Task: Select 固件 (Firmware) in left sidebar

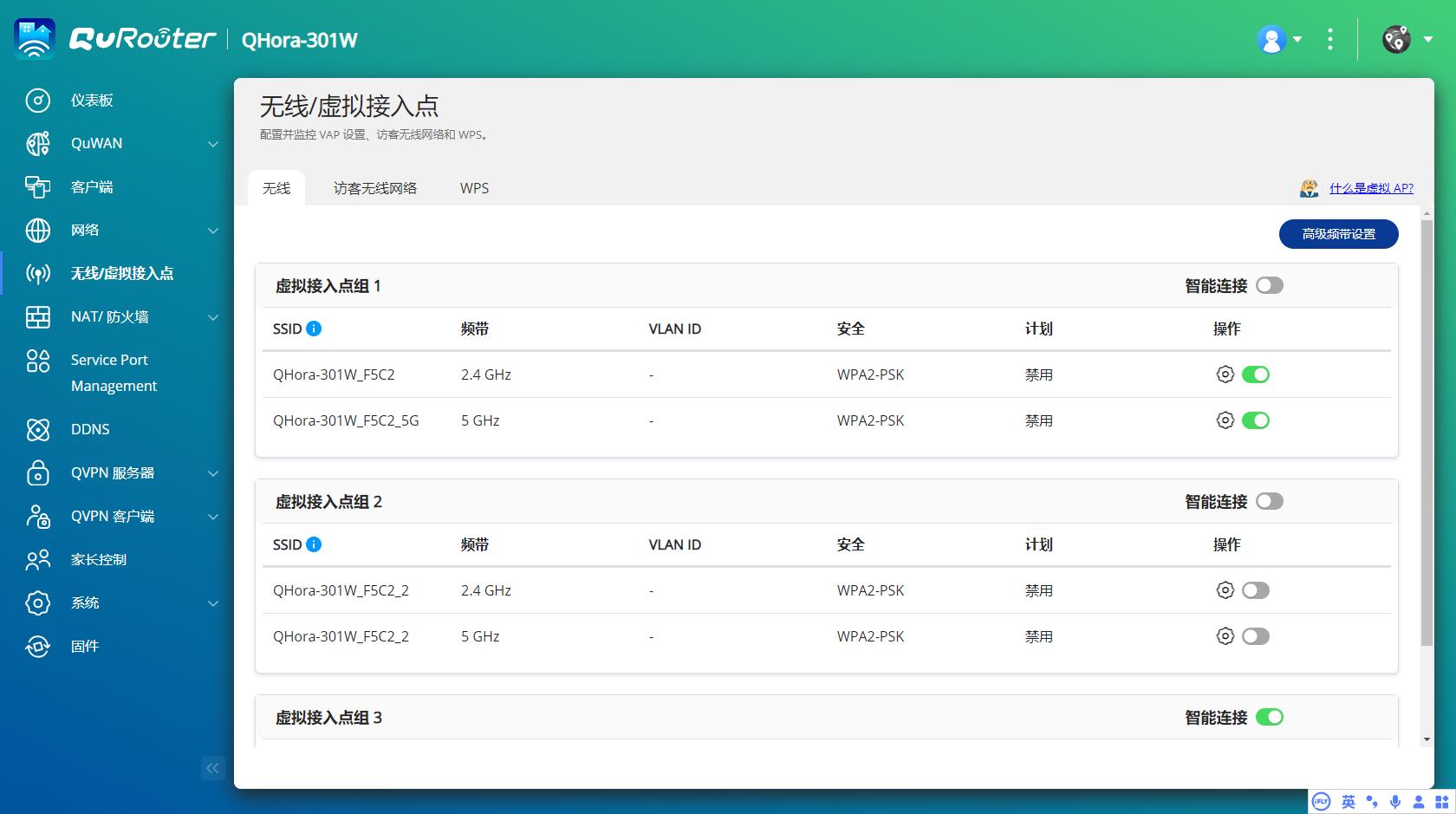Action: 85,646
